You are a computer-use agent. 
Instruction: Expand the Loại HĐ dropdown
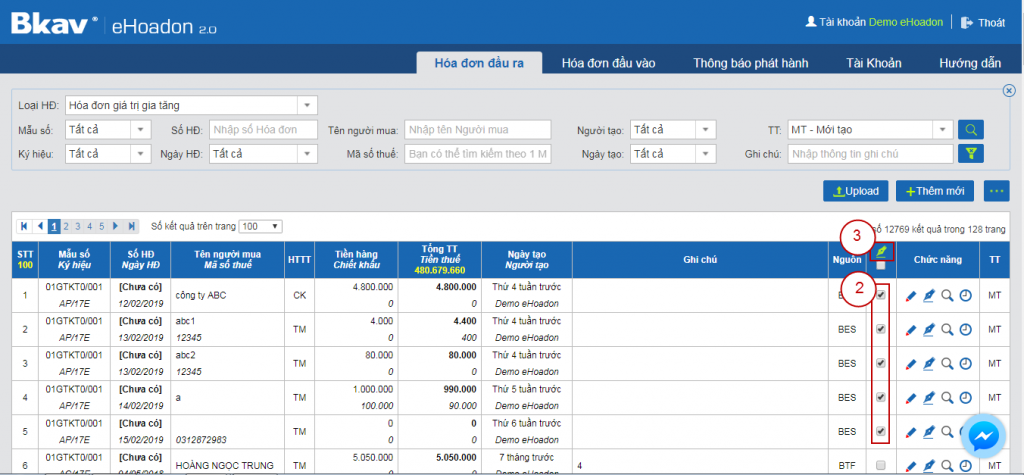[x=307, y=105]
